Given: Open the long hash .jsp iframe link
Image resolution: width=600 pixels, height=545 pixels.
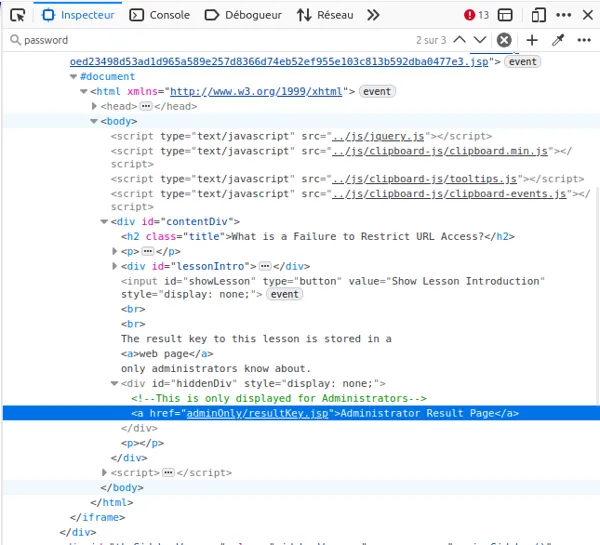Looking at the screenshot, I should [x=279, y=62].
